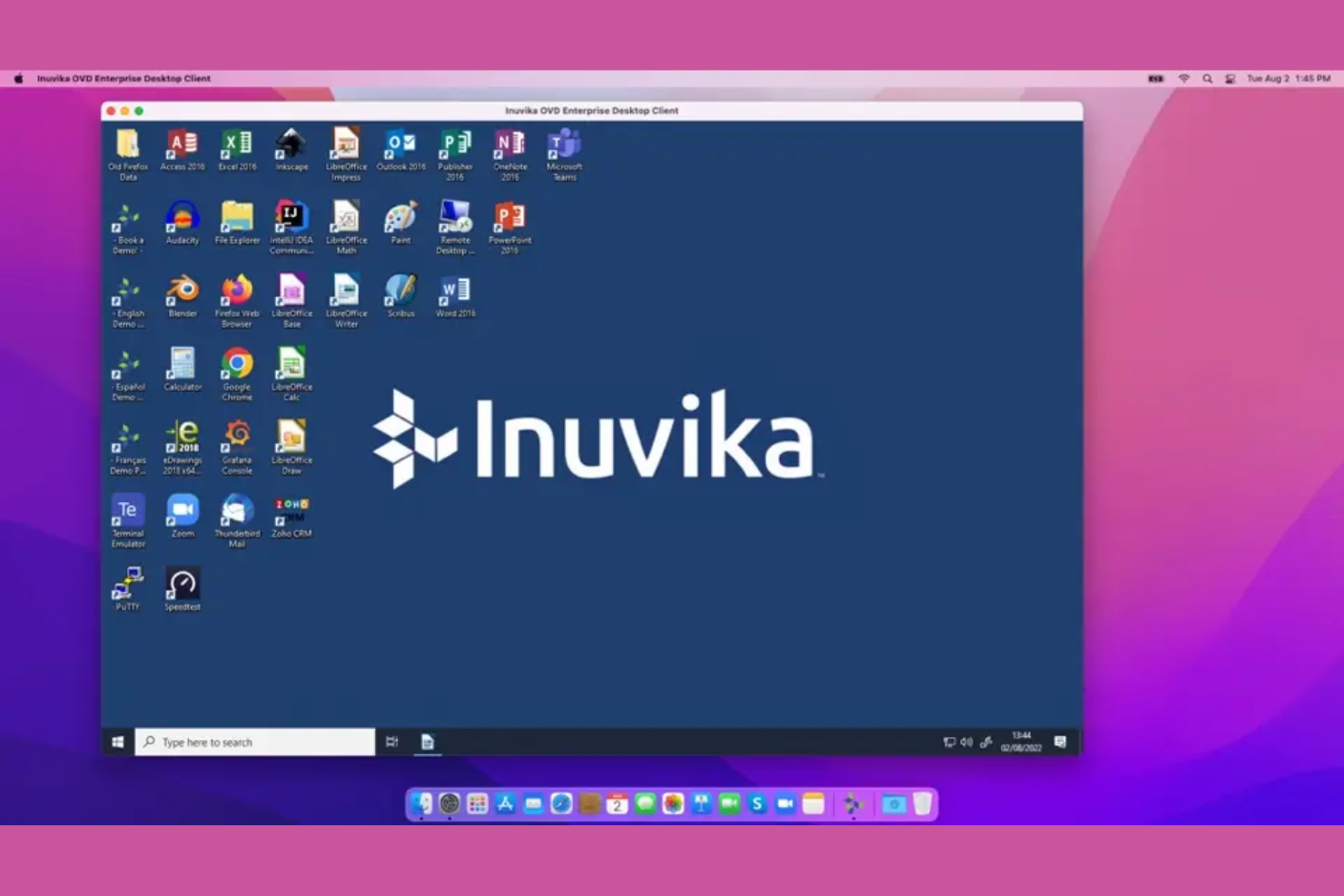Click the Task View button
The height and width of the screenshot is (896, 1344).
point(391,742)
